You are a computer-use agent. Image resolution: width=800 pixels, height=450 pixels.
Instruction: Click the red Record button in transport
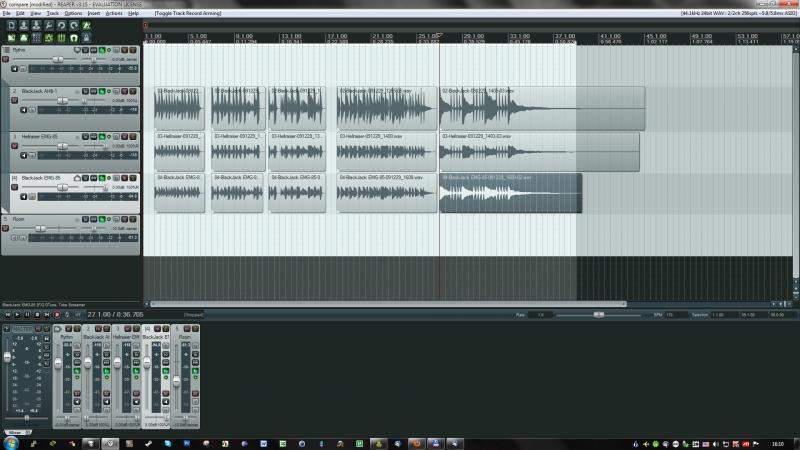click(x=57, y=314)
